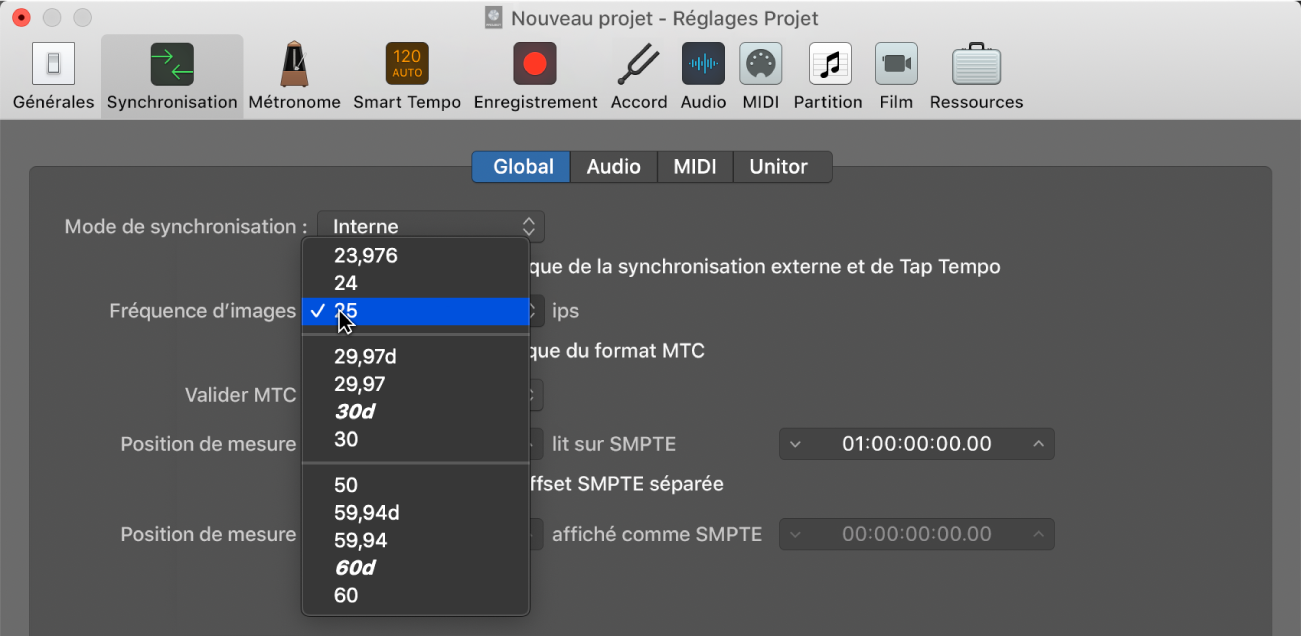Viewport: 1301px width, 636px height.
Task: Open the Partition settings pane
Action: pos(828,77)
